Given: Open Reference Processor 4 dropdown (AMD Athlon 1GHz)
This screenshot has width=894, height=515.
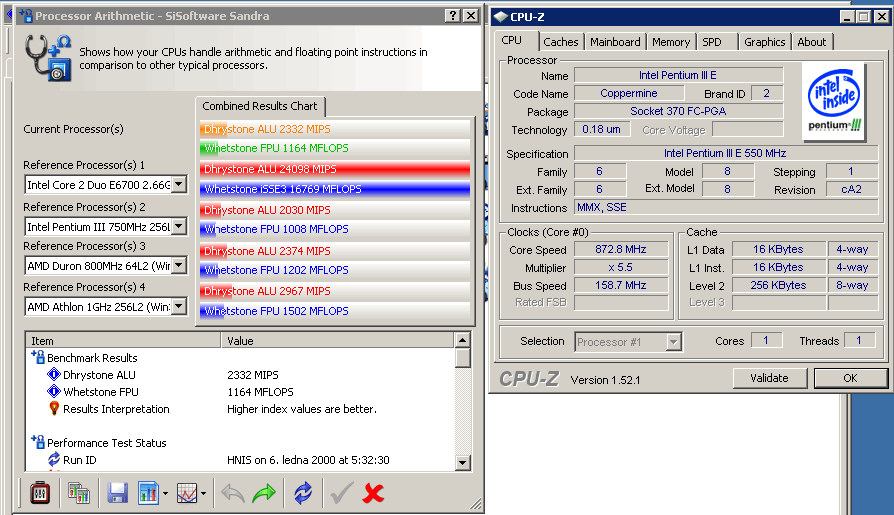Looking at the screenshot, I should point(178,306).
